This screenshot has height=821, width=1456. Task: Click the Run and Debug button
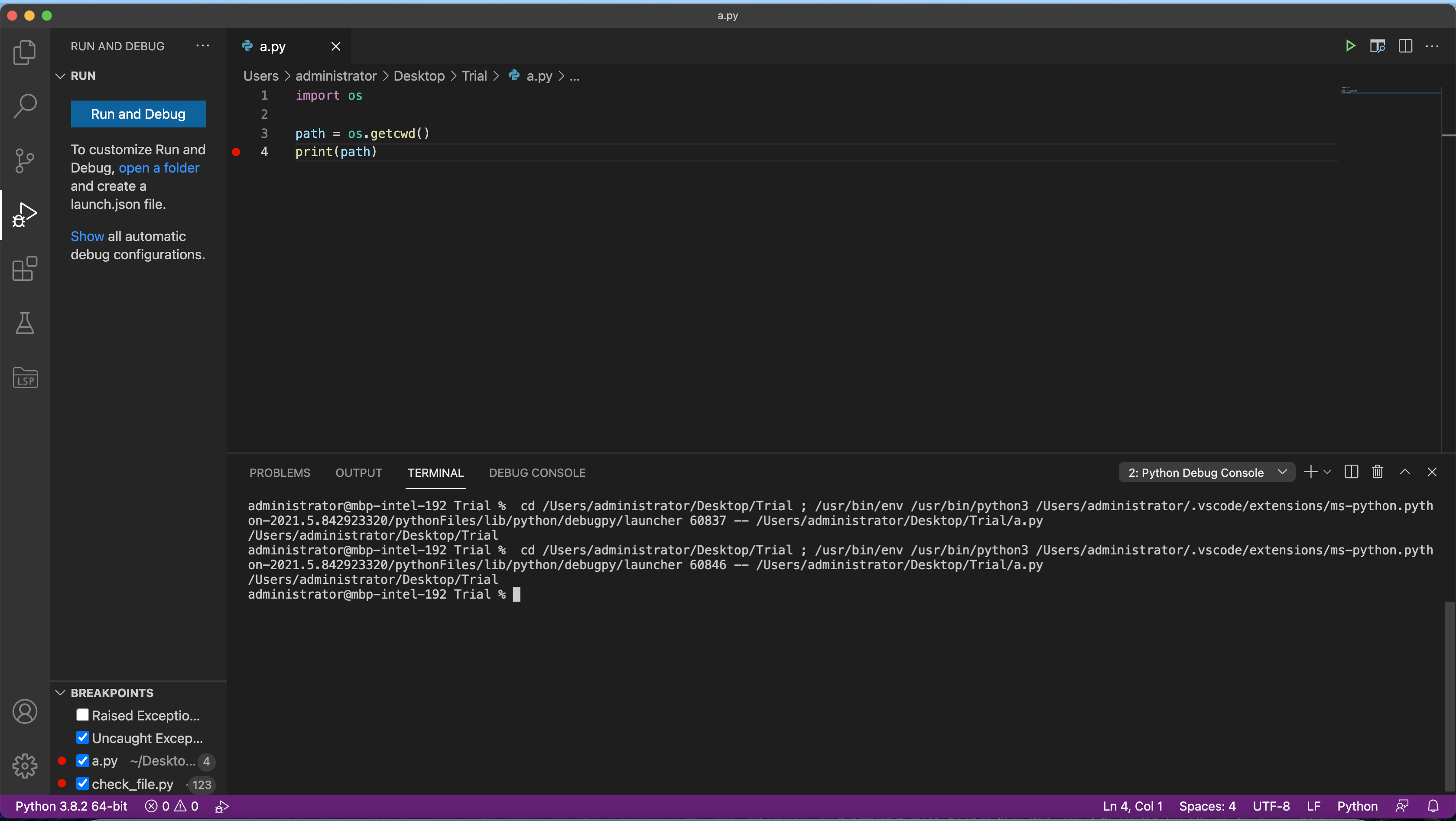pyautogui.click(x=138, y=114)
